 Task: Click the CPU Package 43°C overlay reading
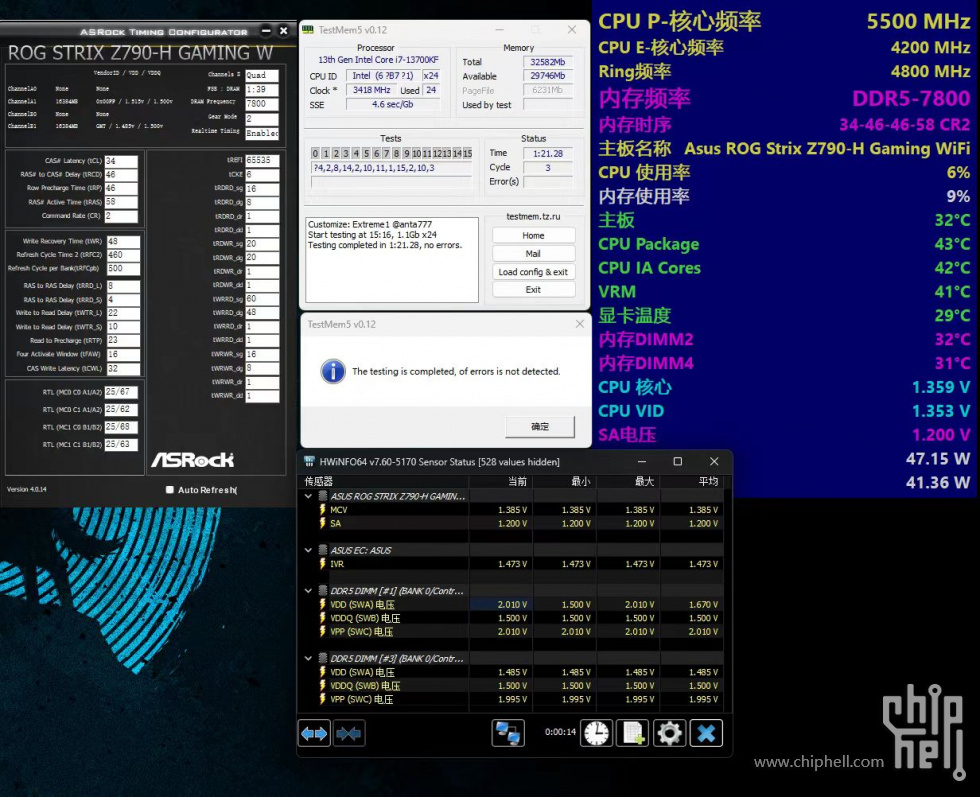coord(952,244)
